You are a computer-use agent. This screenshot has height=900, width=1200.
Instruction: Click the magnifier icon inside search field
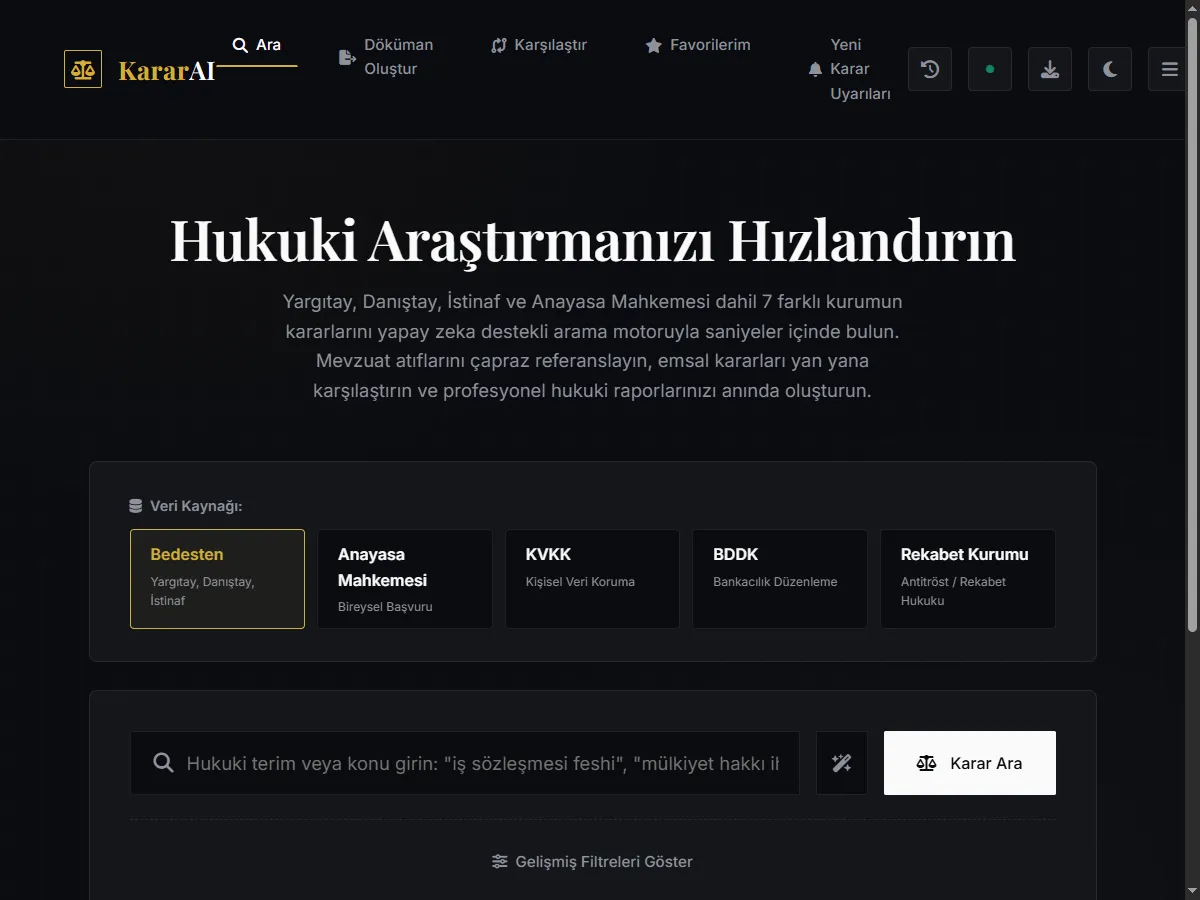163,763
